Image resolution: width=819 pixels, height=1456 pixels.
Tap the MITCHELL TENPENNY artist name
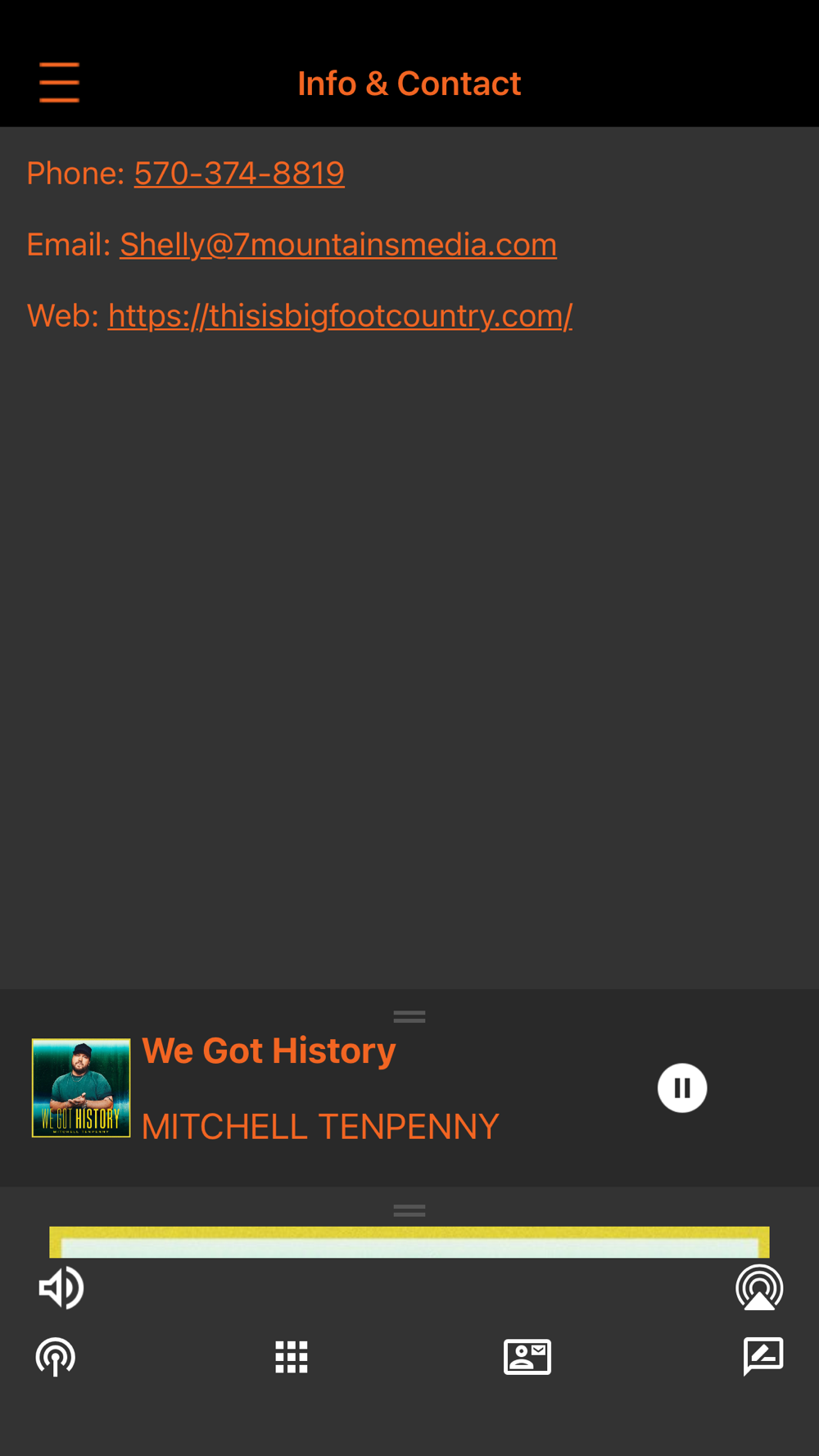click(320, 1127)
